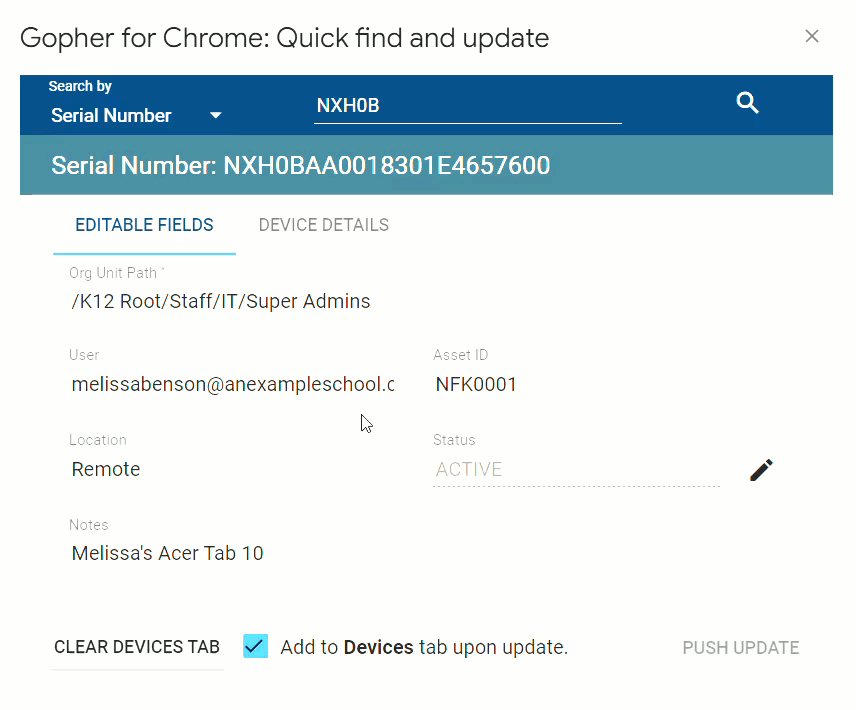Click the search magnifying glass icon
The image size is (856, 710).
(x=747, y=103)
